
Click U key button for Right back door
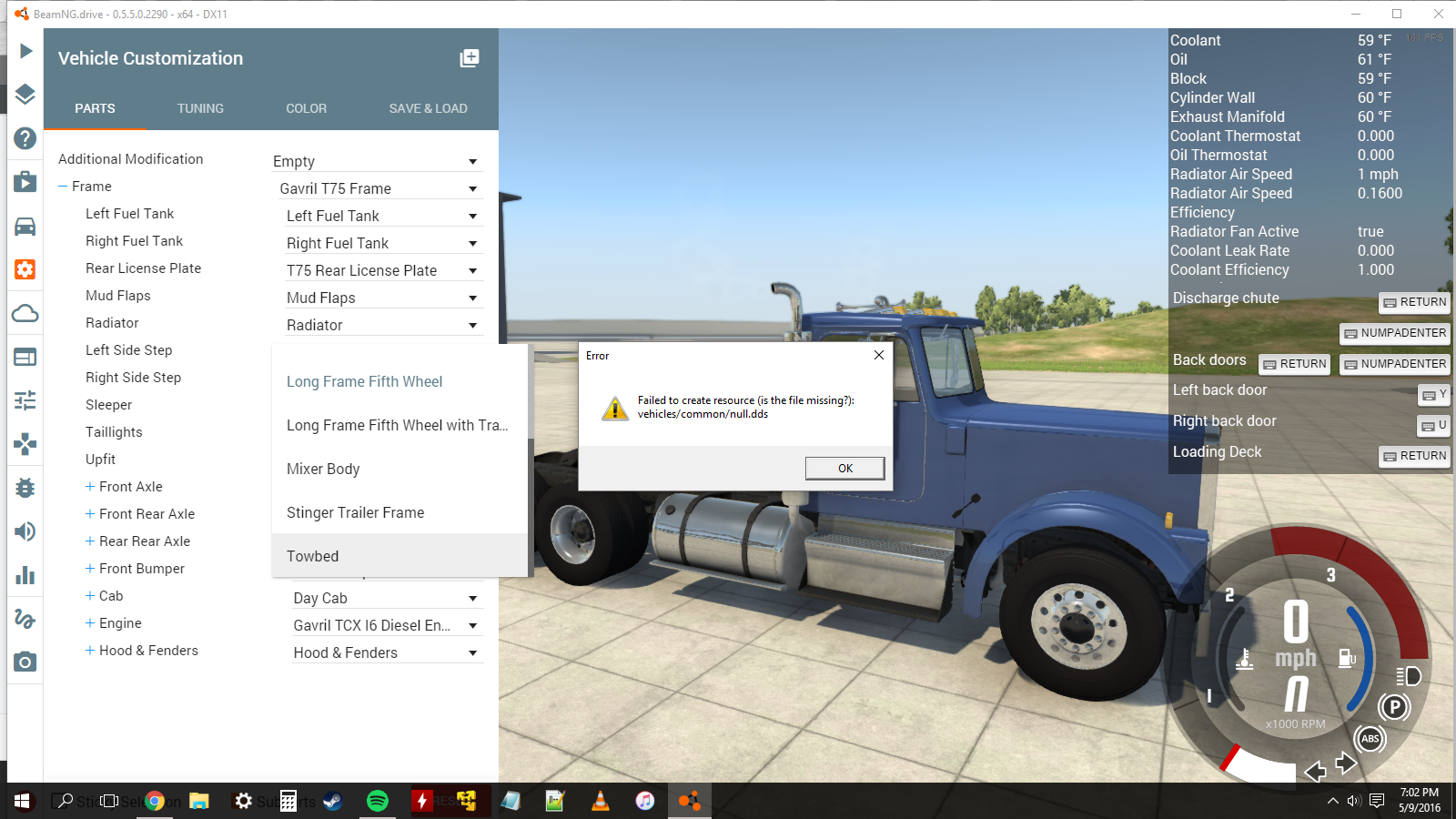coord(1434,426)
